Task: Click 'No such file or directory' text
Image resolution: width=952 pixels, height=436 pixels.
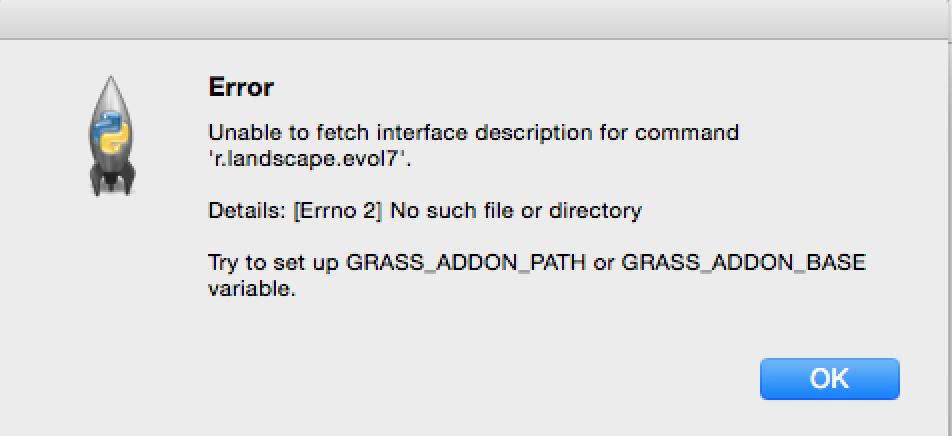Action: (515, 211)
